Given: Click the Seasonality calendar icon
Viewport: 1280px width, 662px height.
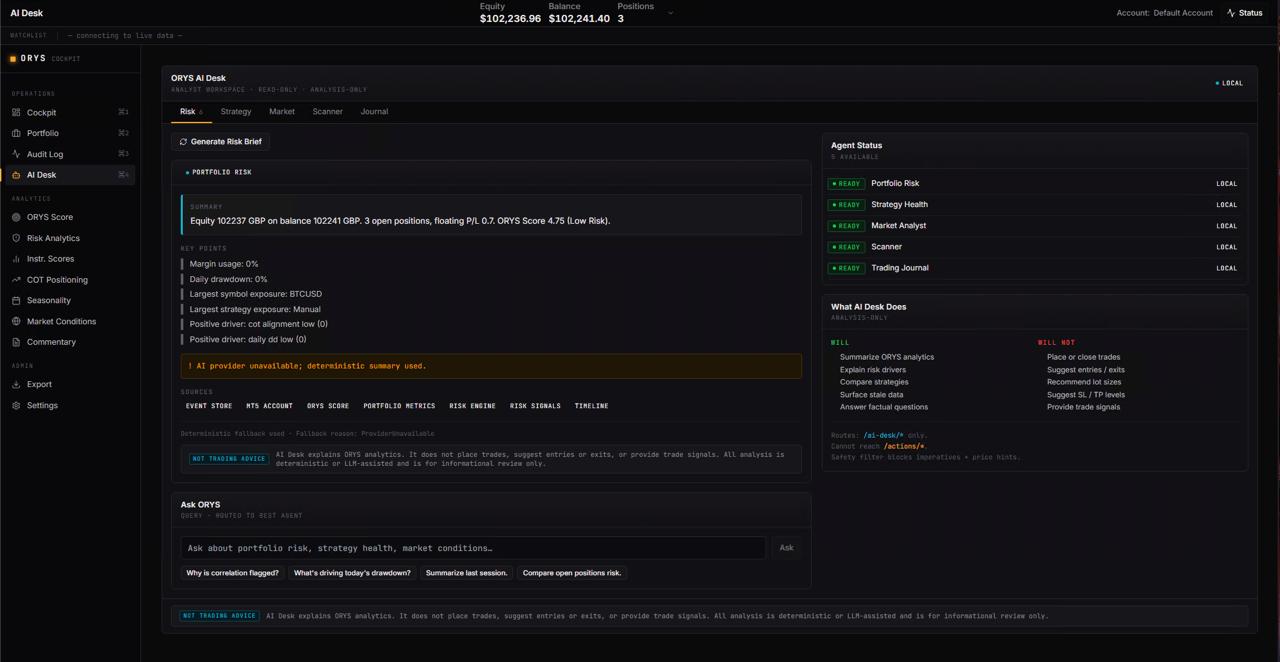Looking at the screenshot, I should [16, 300].
